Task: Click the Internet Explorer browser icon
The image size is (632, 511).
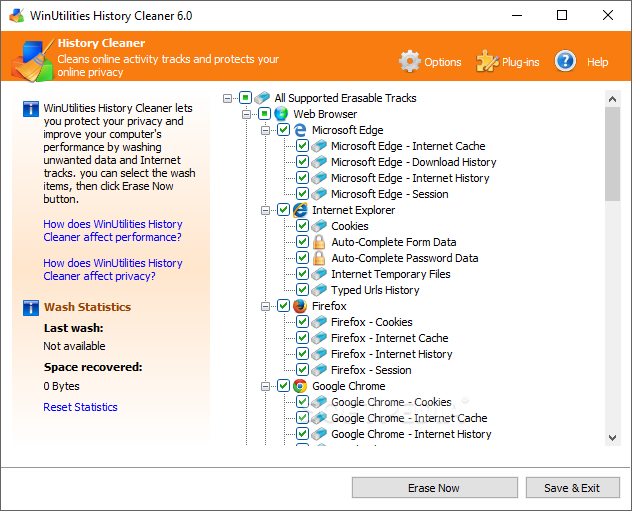Action: click(300, 210)
